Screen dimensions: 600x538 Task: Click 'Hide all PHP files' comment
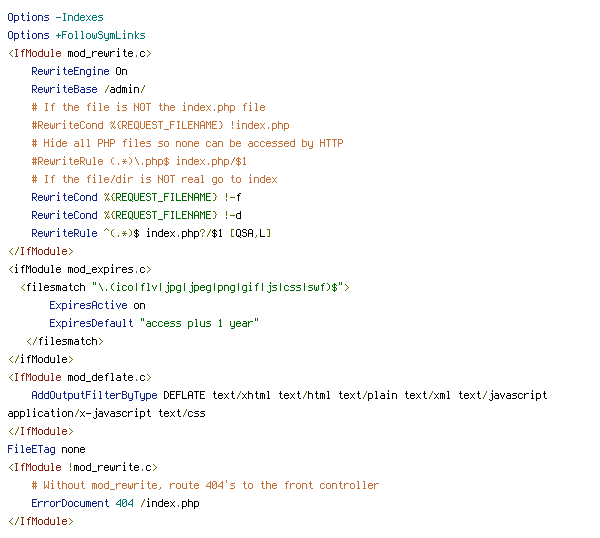tap(188, 143)
